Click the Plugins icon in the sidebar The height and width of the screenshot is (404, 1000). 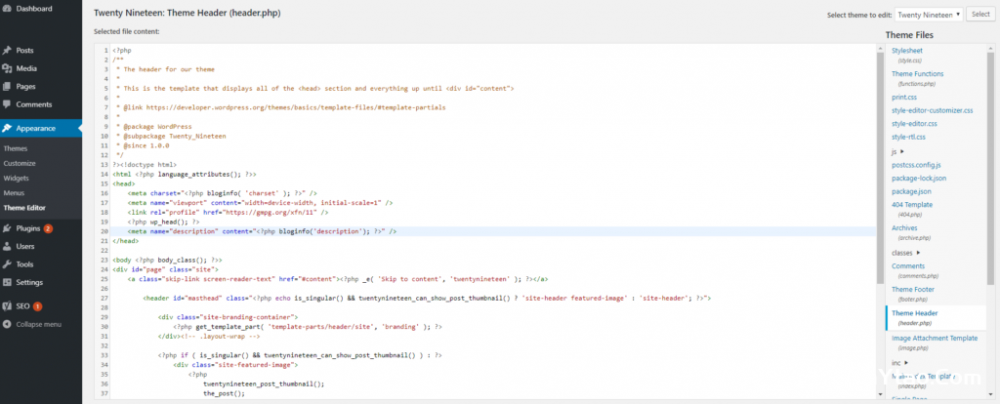click(7, 228)
